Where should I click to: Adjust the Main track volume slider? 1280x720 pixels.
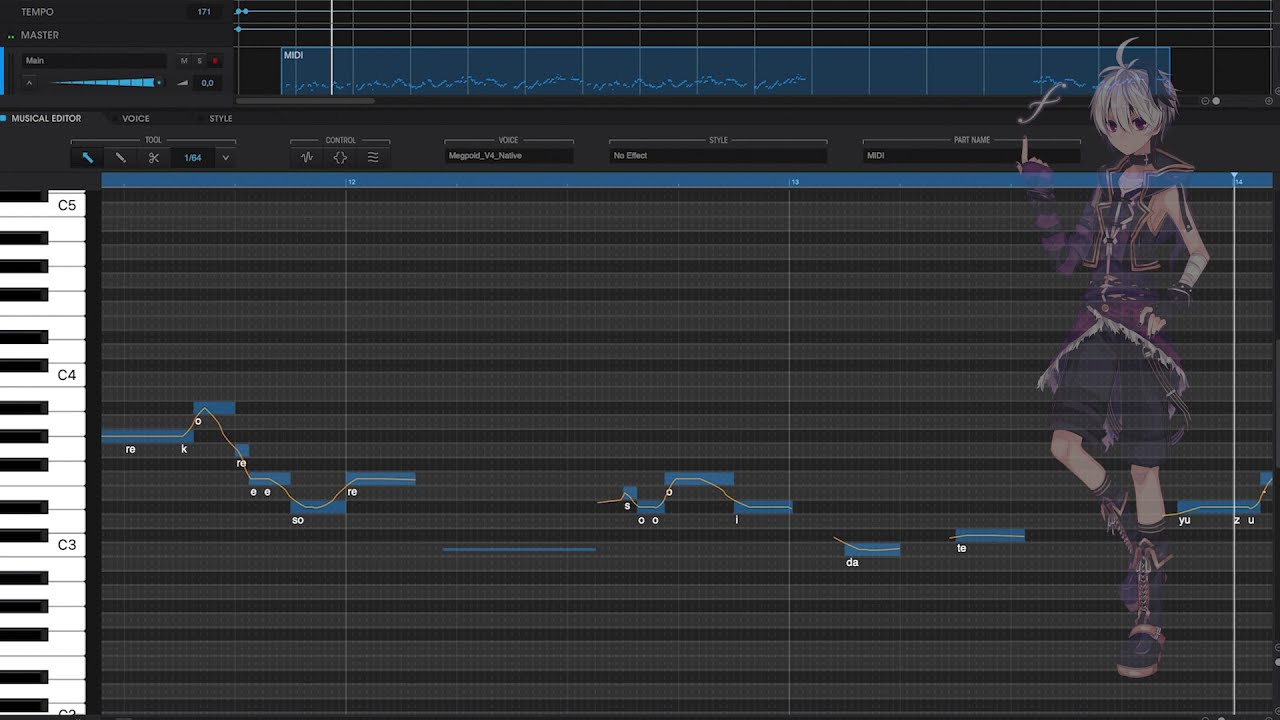point(105,83)
